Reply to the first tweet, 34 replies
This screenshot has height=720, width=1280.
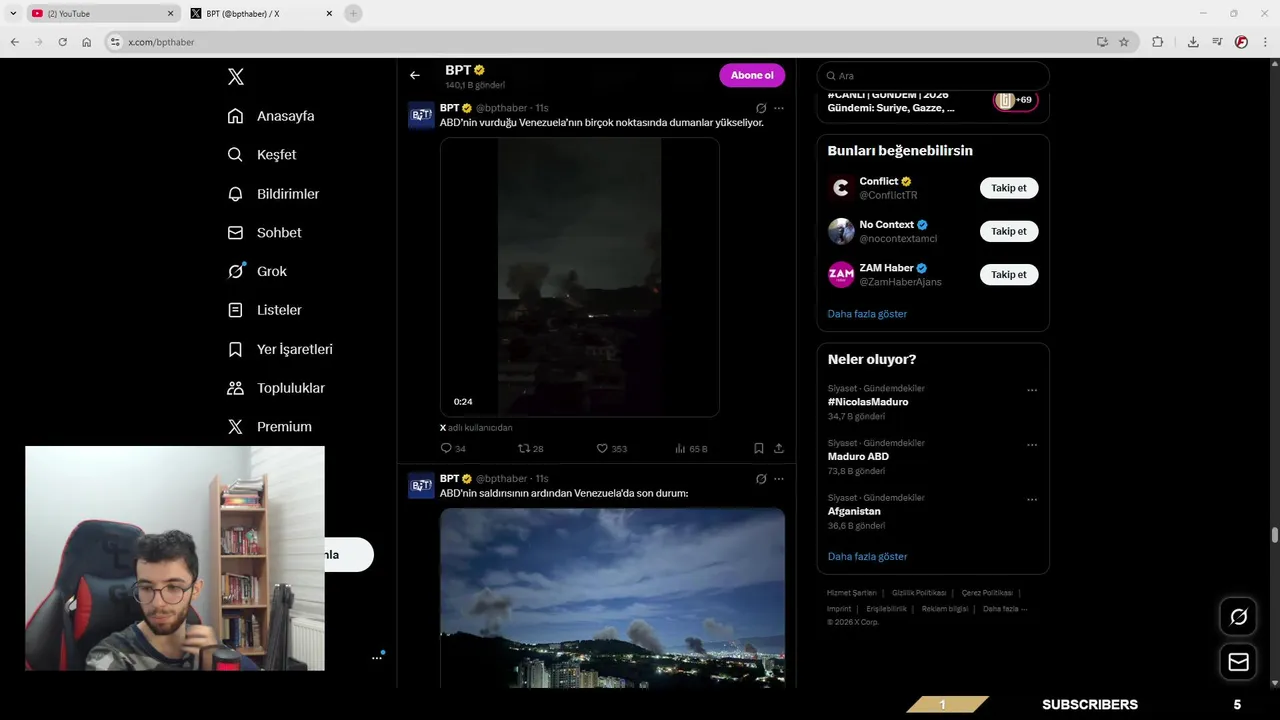453,449
